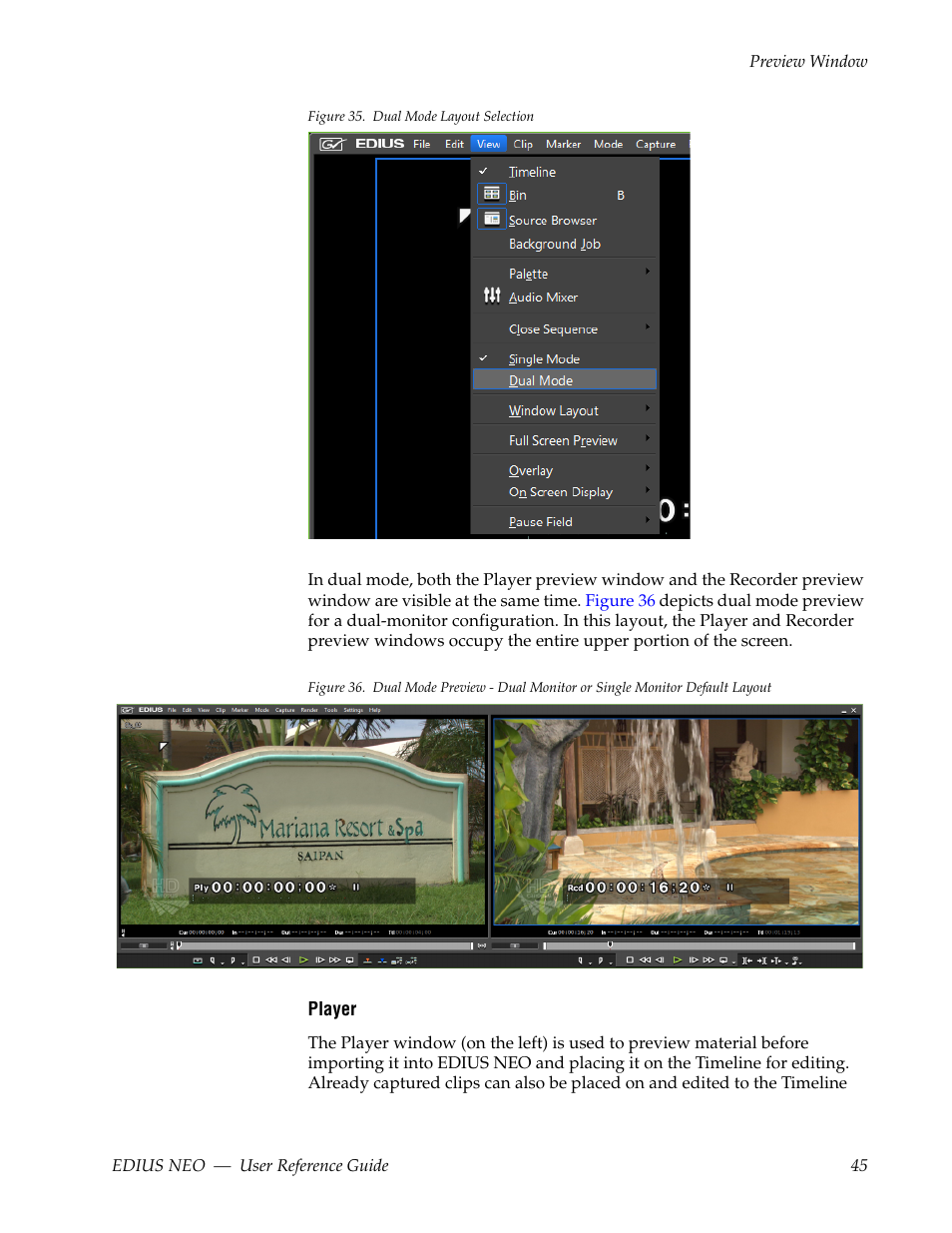Open the Mode menu in Figure 35
Screen dimensions: 952x1233
pyautogui.click(x=608, y=144)
